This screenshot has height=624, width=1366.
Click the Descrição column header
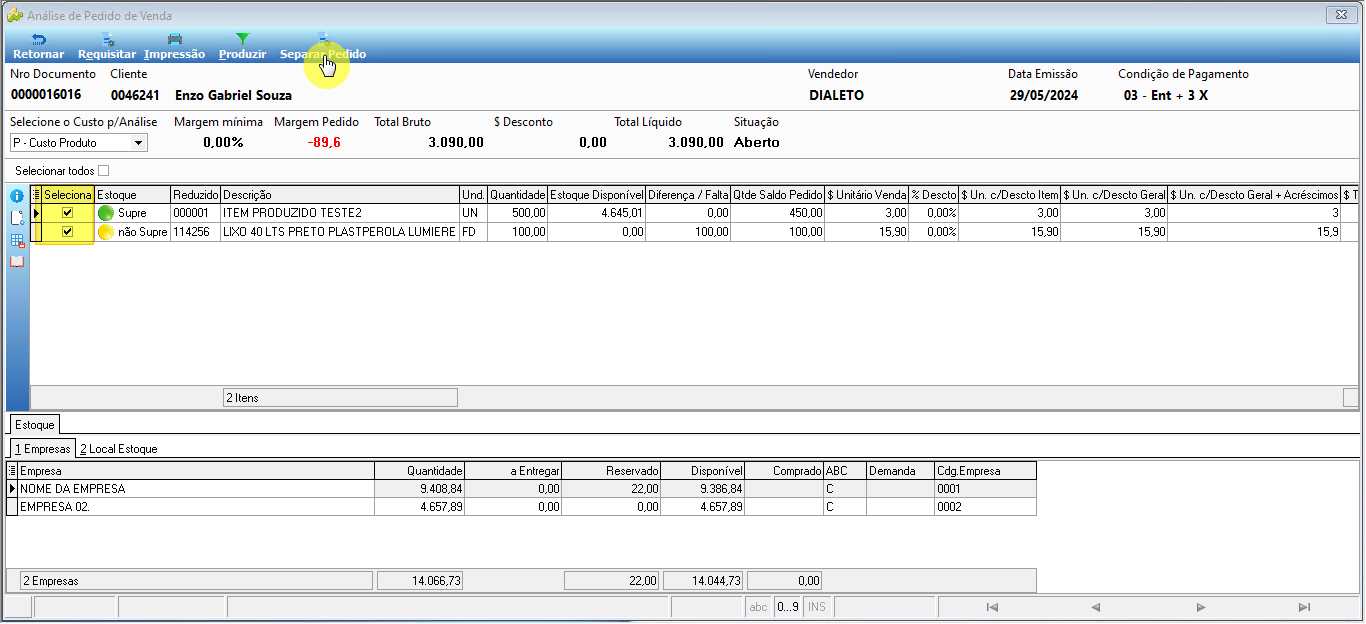[340, 195]
